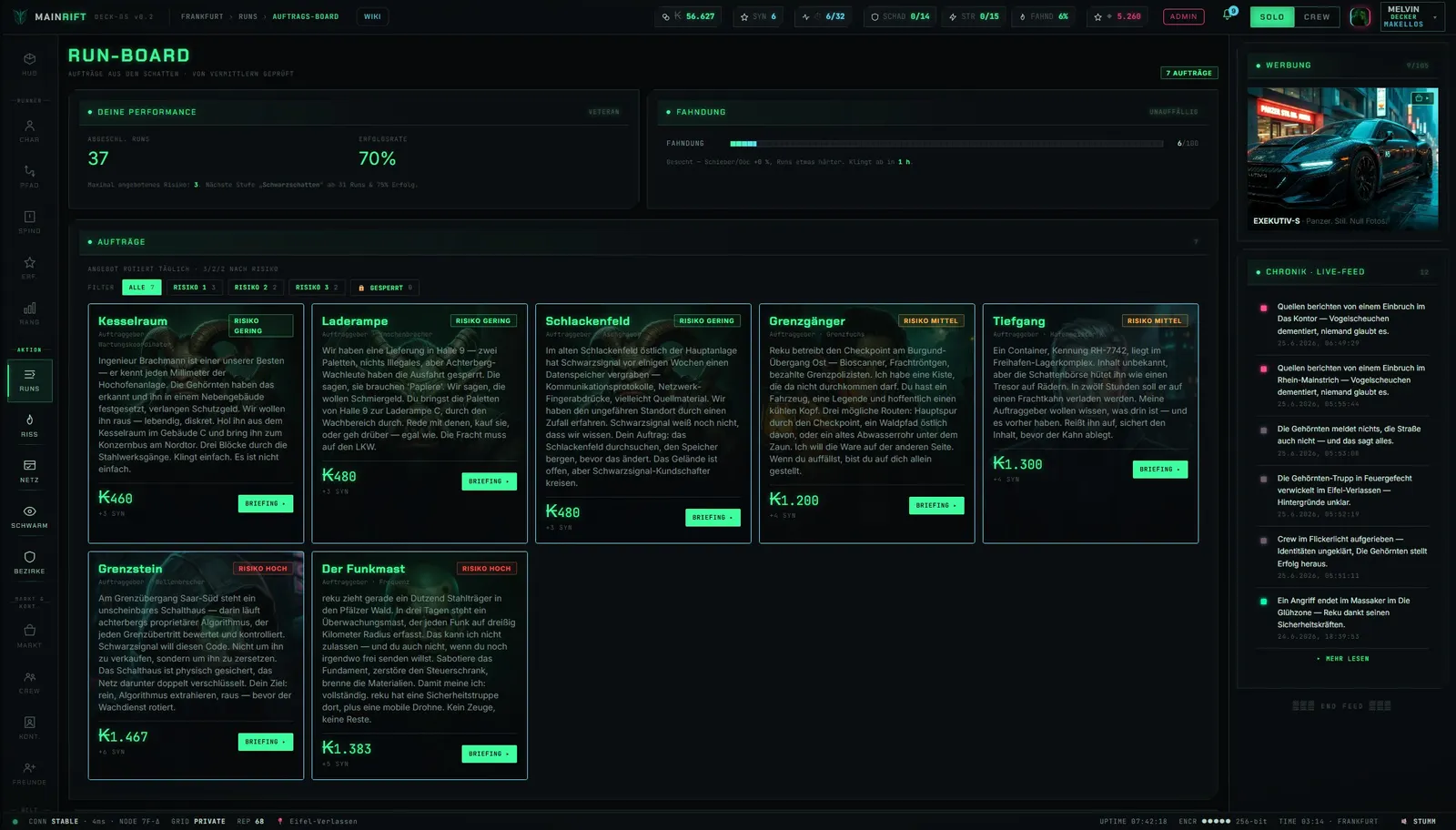Open the CHAR sidebar section
This screenshot has height=830, width=1456.
click(x=29, y=131)
